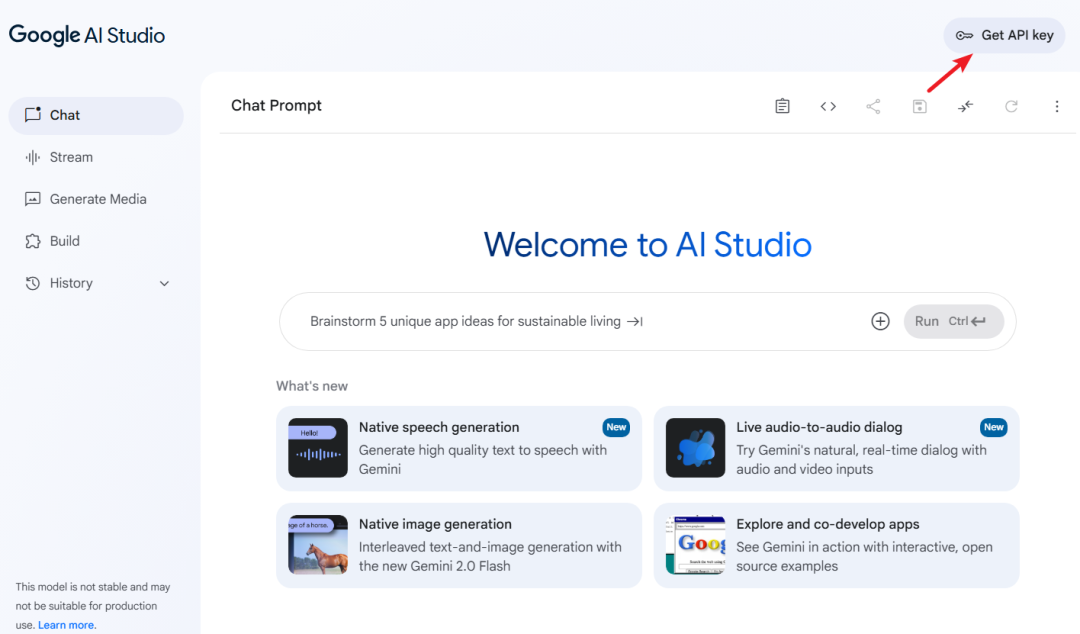This screenshot has width=1080, height=634.
Task: Go to Generate Media in sidebar
Action: pyautogui.click(x=97, y=199)
